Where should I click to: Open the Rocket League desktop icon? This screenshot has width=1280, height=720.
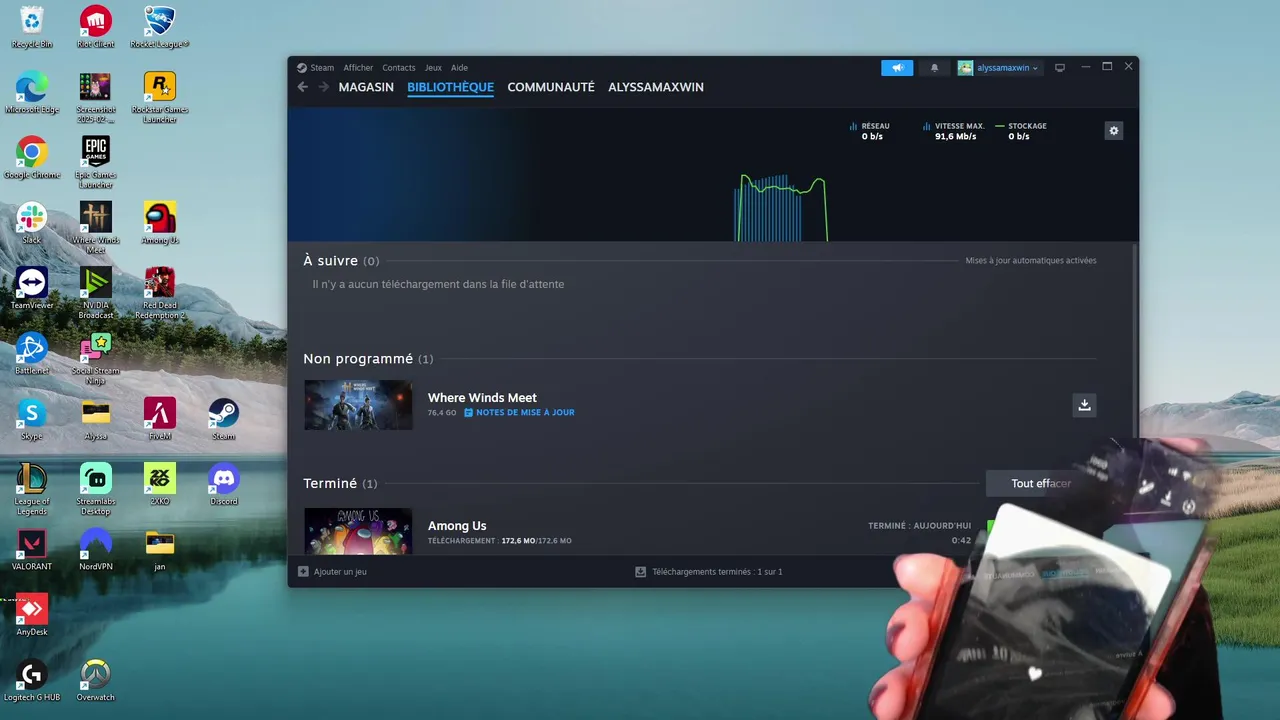click(x=160, y=26)
